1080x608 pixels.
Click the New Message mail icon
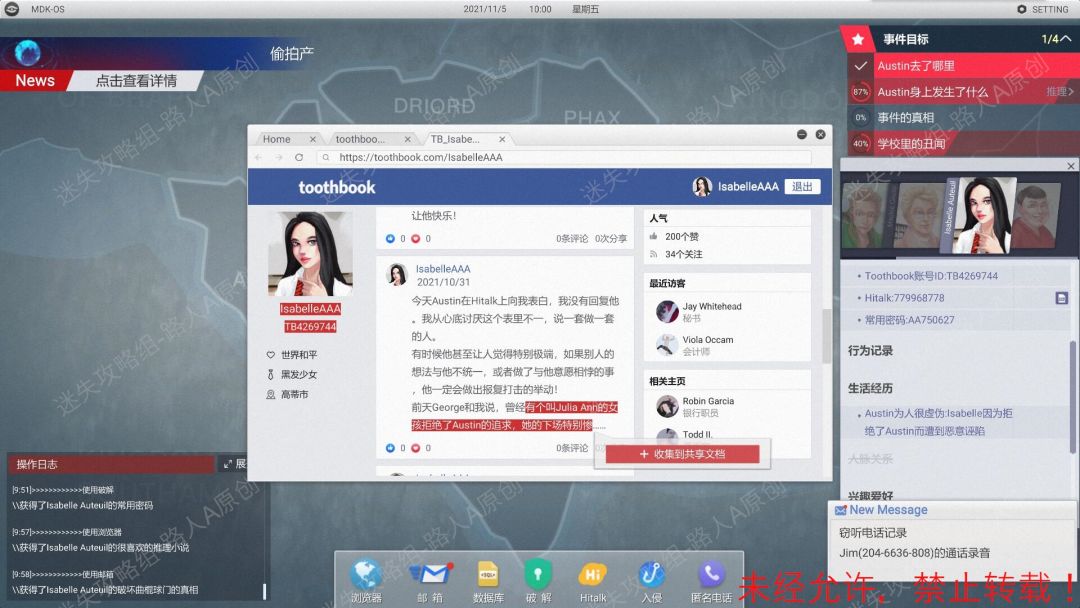[840, 510]
